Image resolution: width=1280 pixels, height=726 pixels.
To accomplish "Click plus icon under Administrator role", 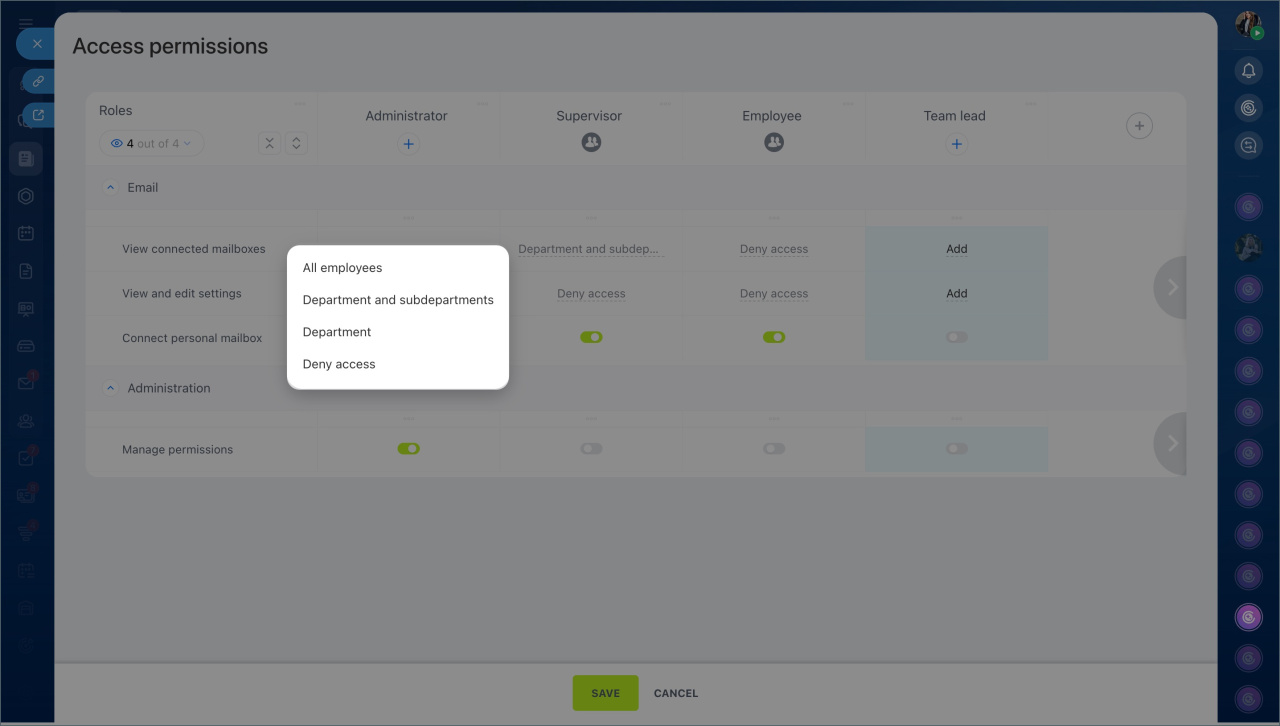I will click(408, 144).
